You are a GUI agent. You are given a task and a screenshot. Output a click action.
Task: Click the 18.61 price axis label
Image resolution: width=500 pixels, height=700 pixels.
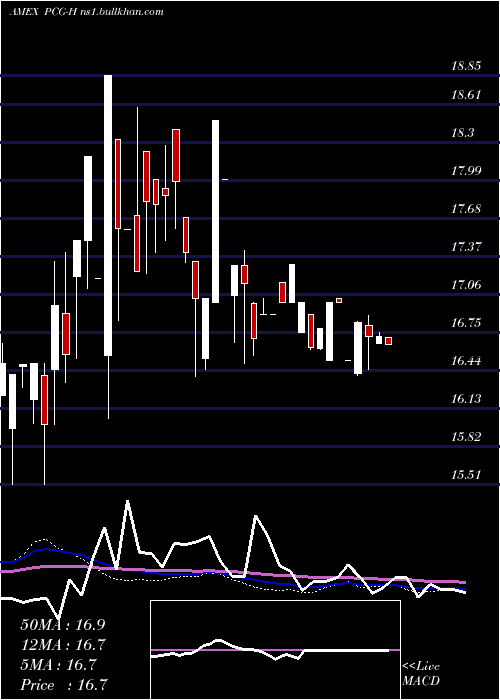(x=466, y=95)
